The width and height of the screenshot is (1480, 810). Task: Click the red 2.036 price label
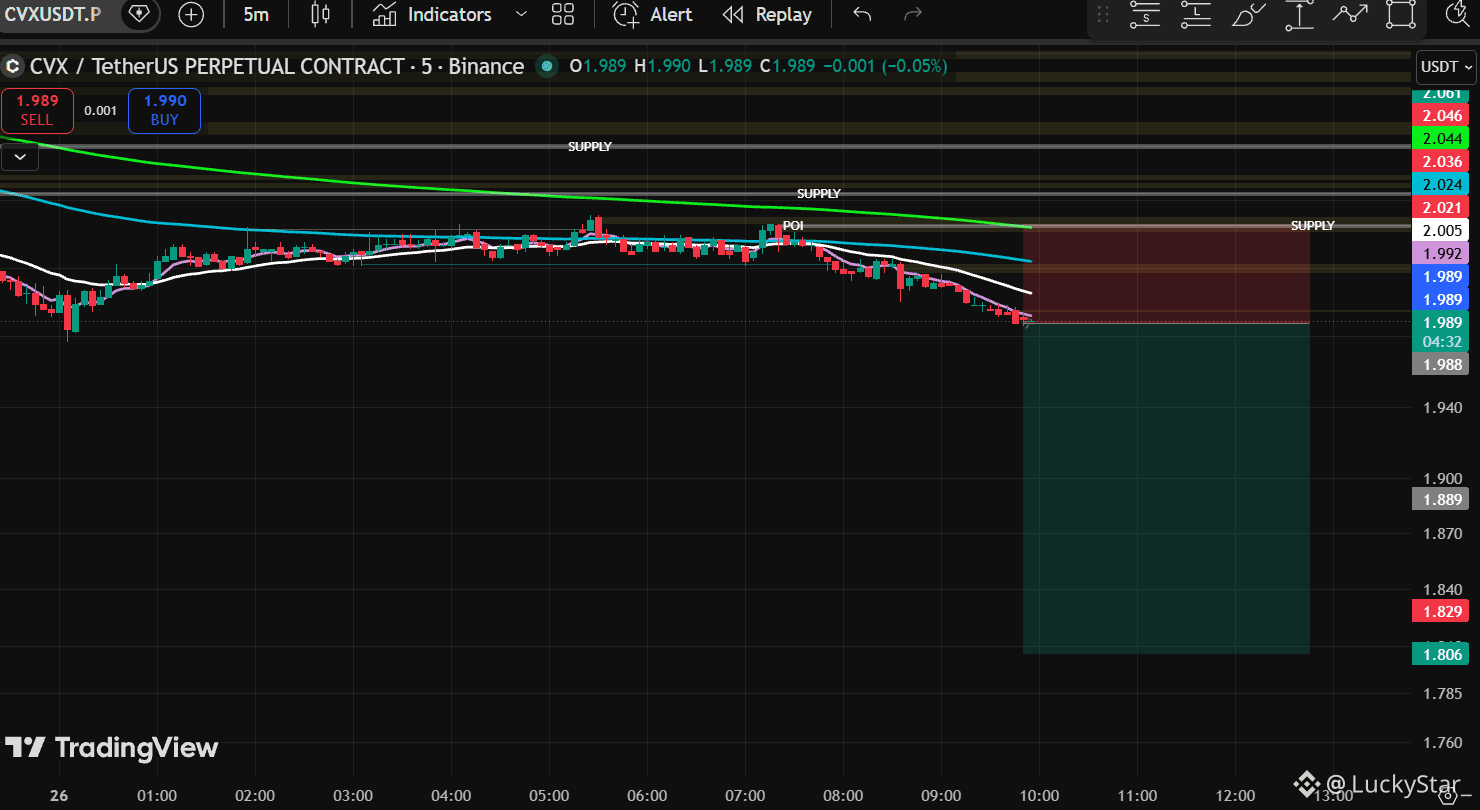pyautogui.click(x=1443, y=162)
